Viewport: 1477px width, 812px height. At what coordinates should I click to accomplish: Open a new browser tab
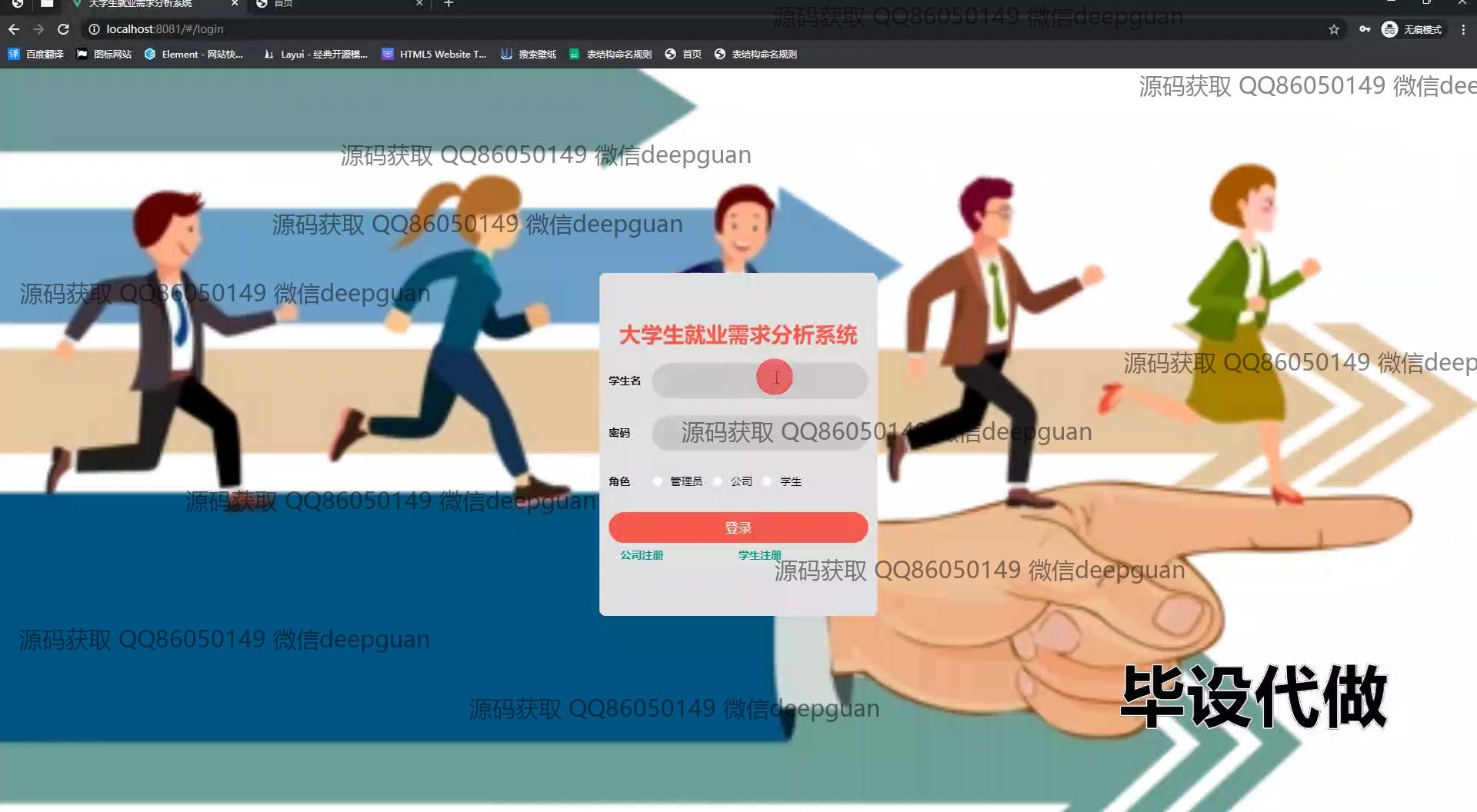(x=448, y=4)
